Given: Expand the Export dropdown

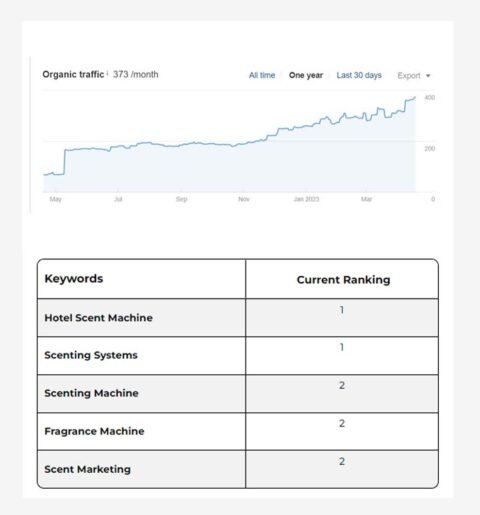Looking at the screenshot, I should click(414, 76).
